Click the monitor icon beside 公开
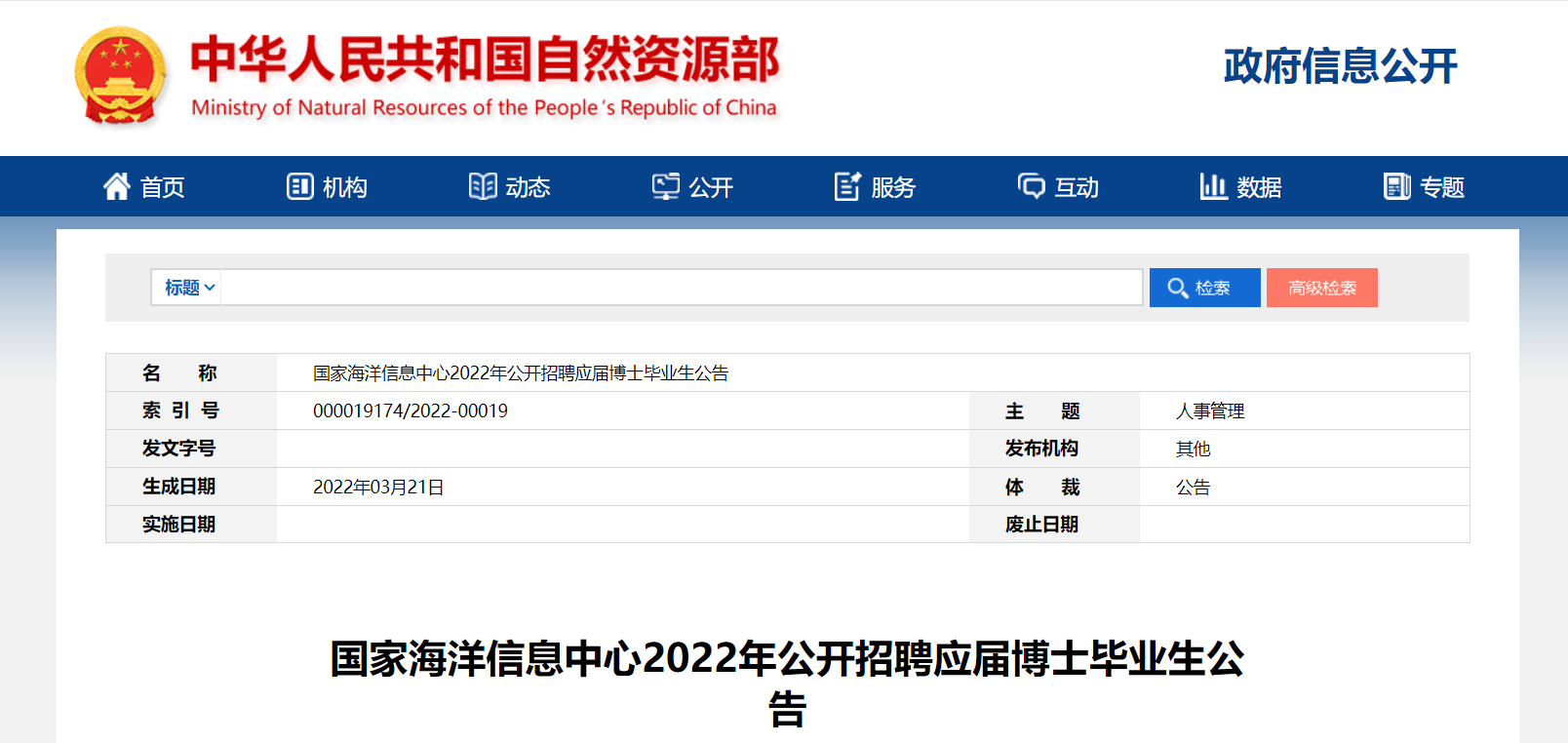 point(666,186)
